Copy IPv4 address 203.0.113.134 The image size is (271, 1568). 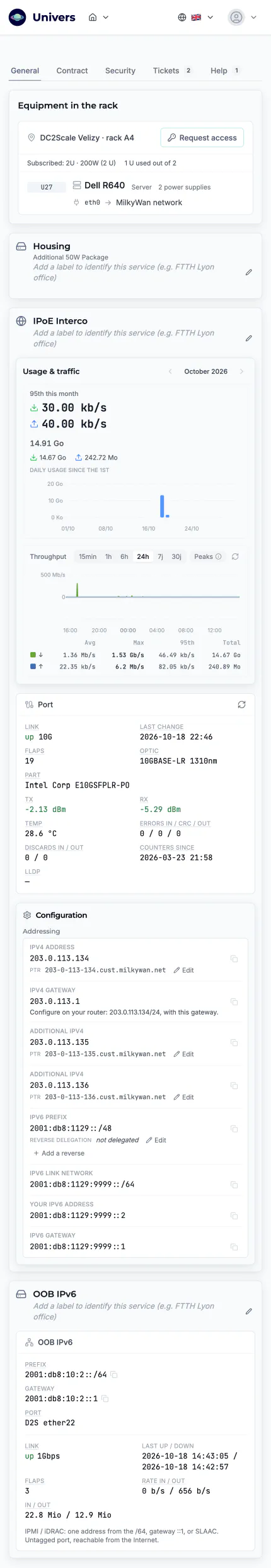point(234,959)
